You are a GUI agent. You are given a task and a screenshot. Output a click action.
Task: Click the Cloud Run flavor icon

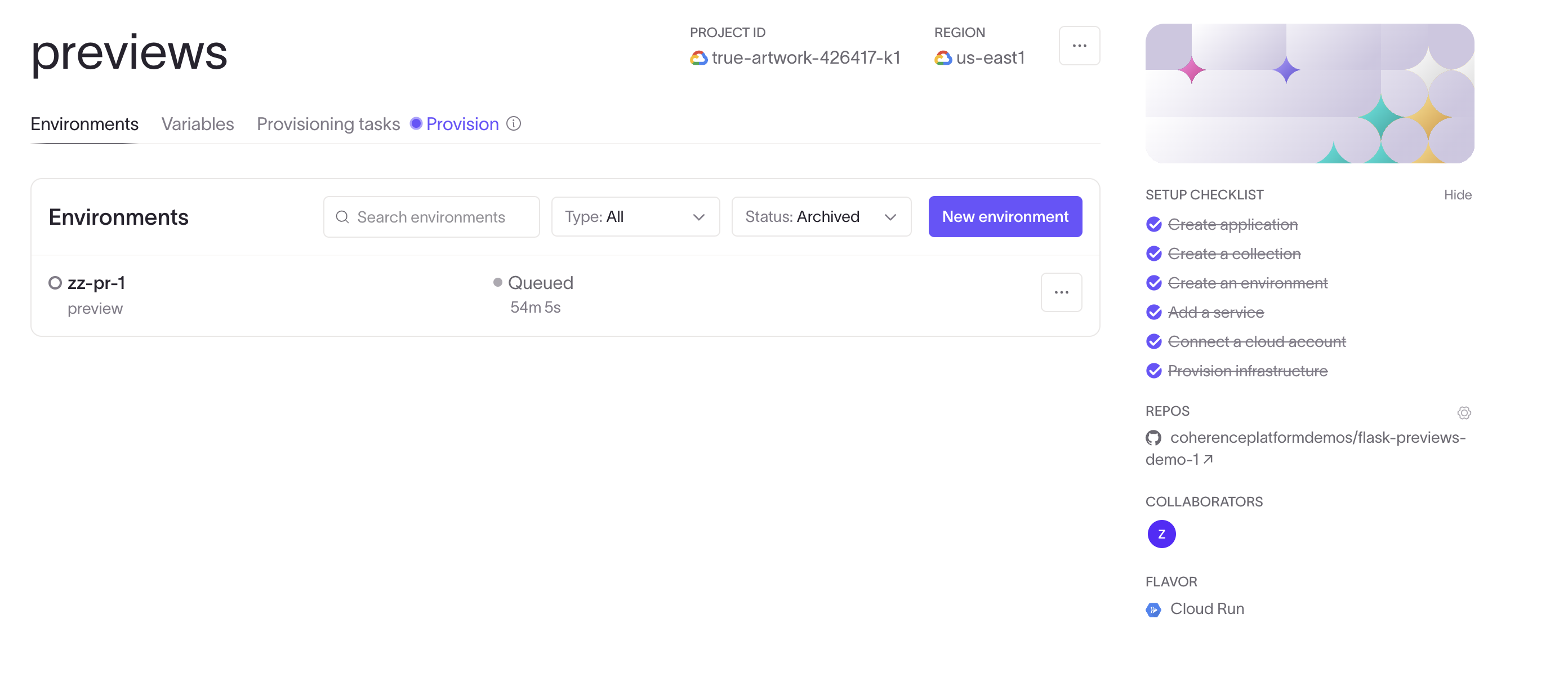1153,608
